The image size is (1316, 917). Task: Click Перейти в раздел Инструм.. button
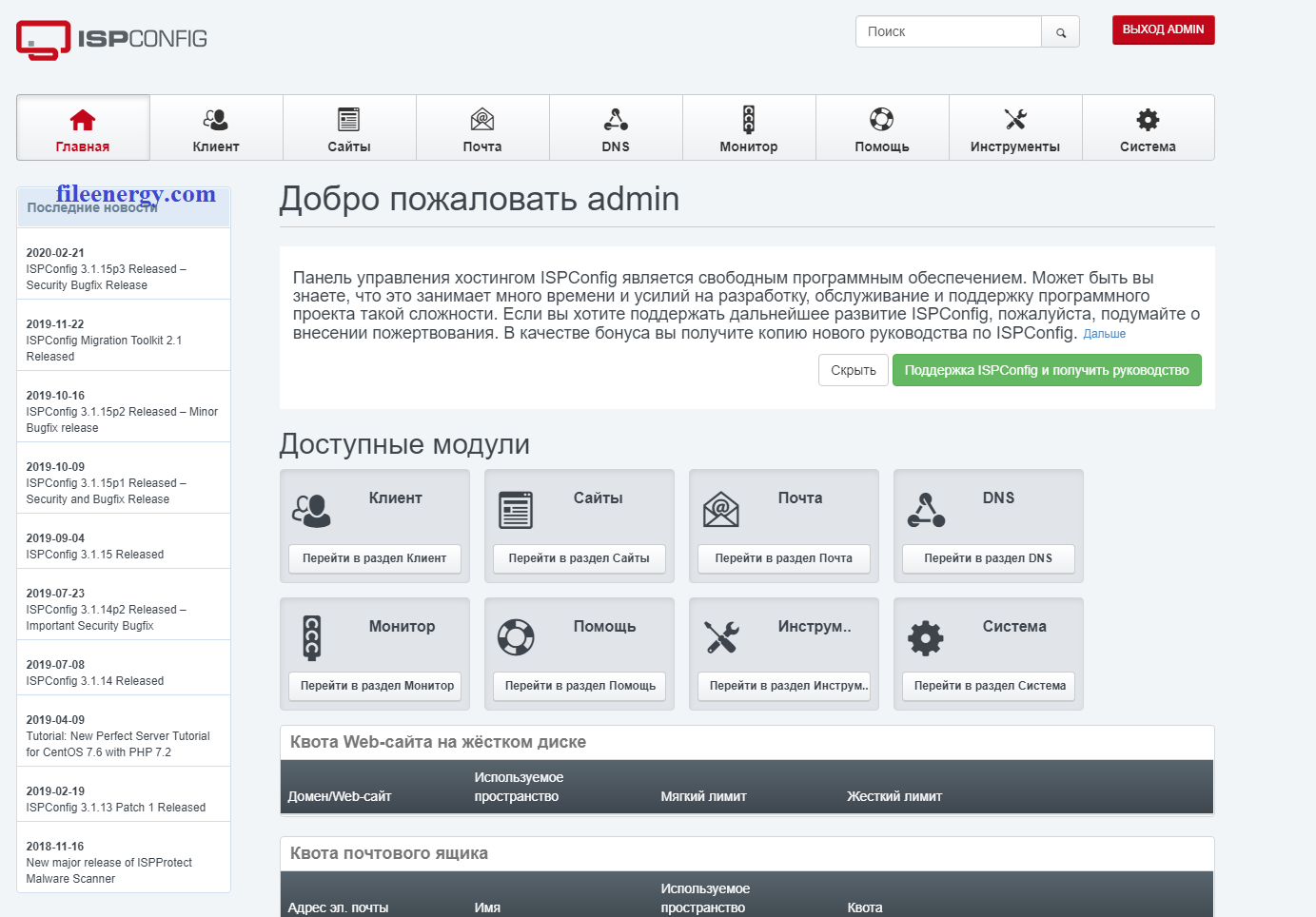click(783, 686)
